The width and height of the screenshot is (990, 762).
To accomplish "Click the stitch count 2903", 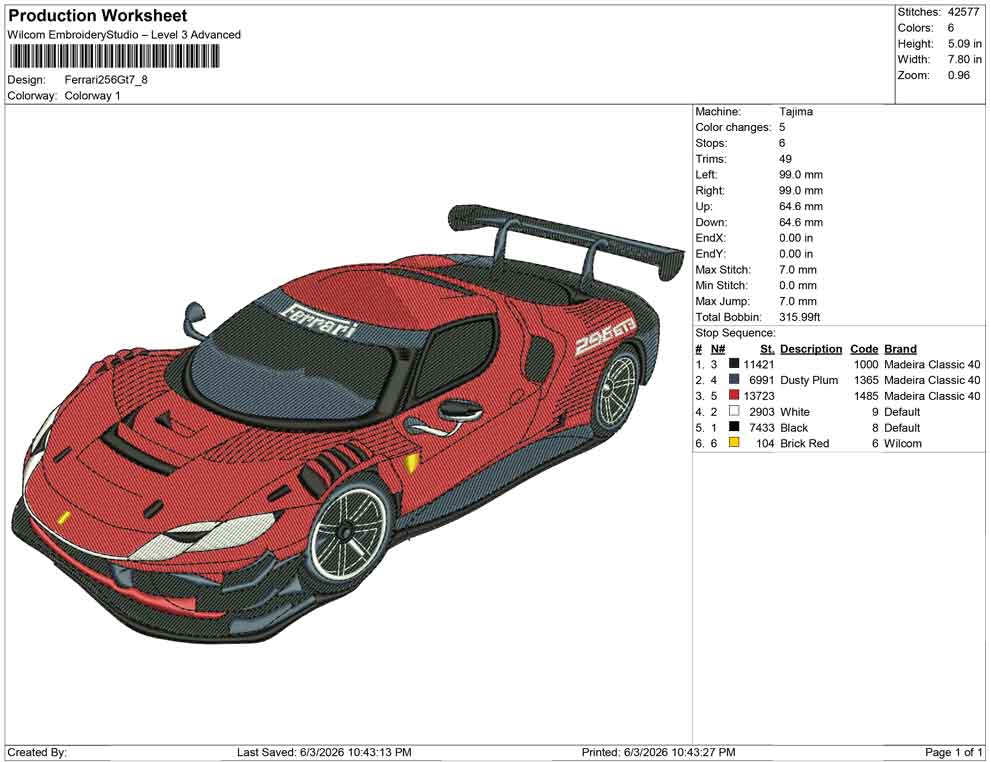I will point(761,412).
